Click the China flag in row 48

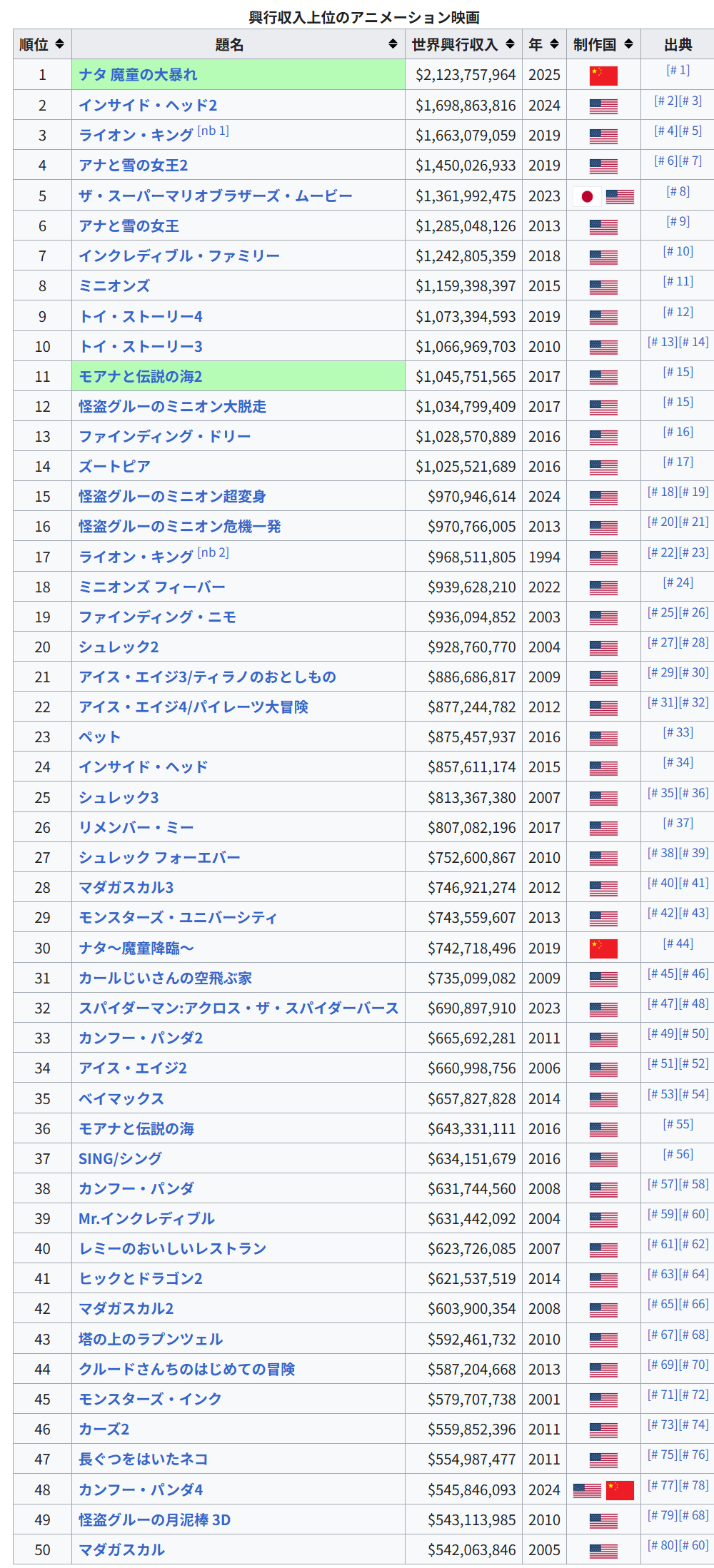pyautogui.click(x=620, y=1490)
